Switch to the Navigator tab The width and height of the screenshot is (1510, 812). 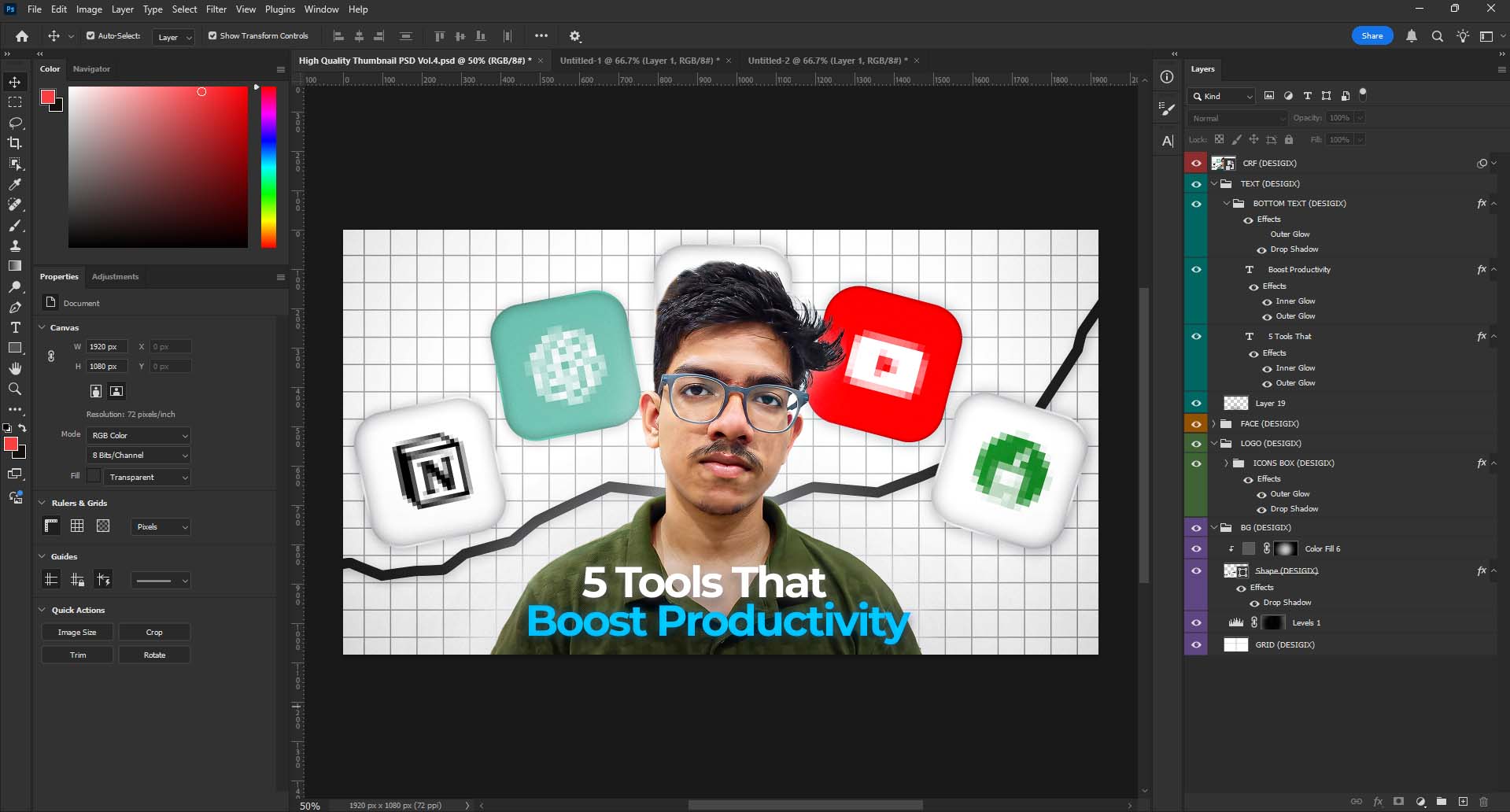pos(91,69)
